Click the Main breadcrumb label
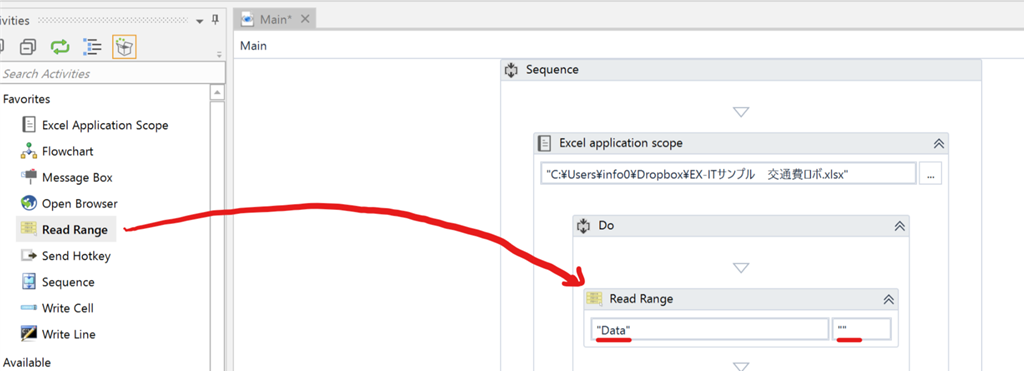The image size is (1024, 371). 253,46
